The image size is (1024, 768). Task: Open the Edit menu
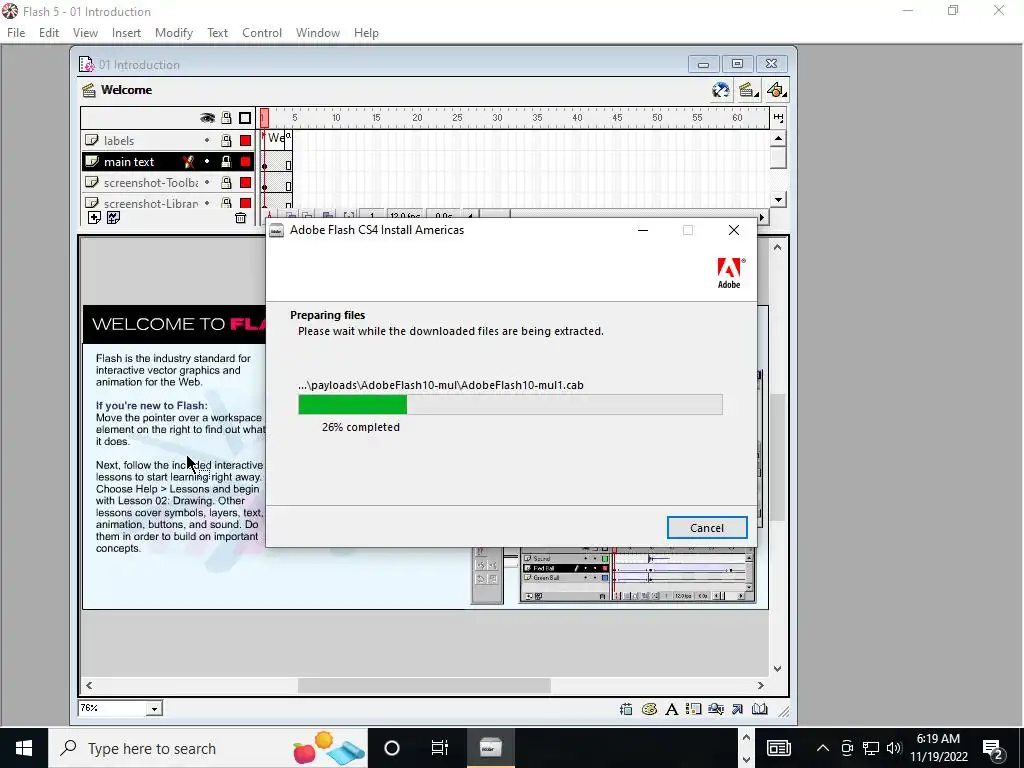[49, 33]
